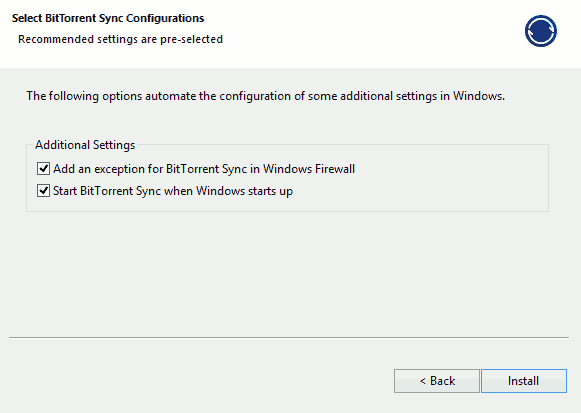Click the BitTorrent Sync logo icon
This screenshot has width=581, height=413.
point(541,31)
